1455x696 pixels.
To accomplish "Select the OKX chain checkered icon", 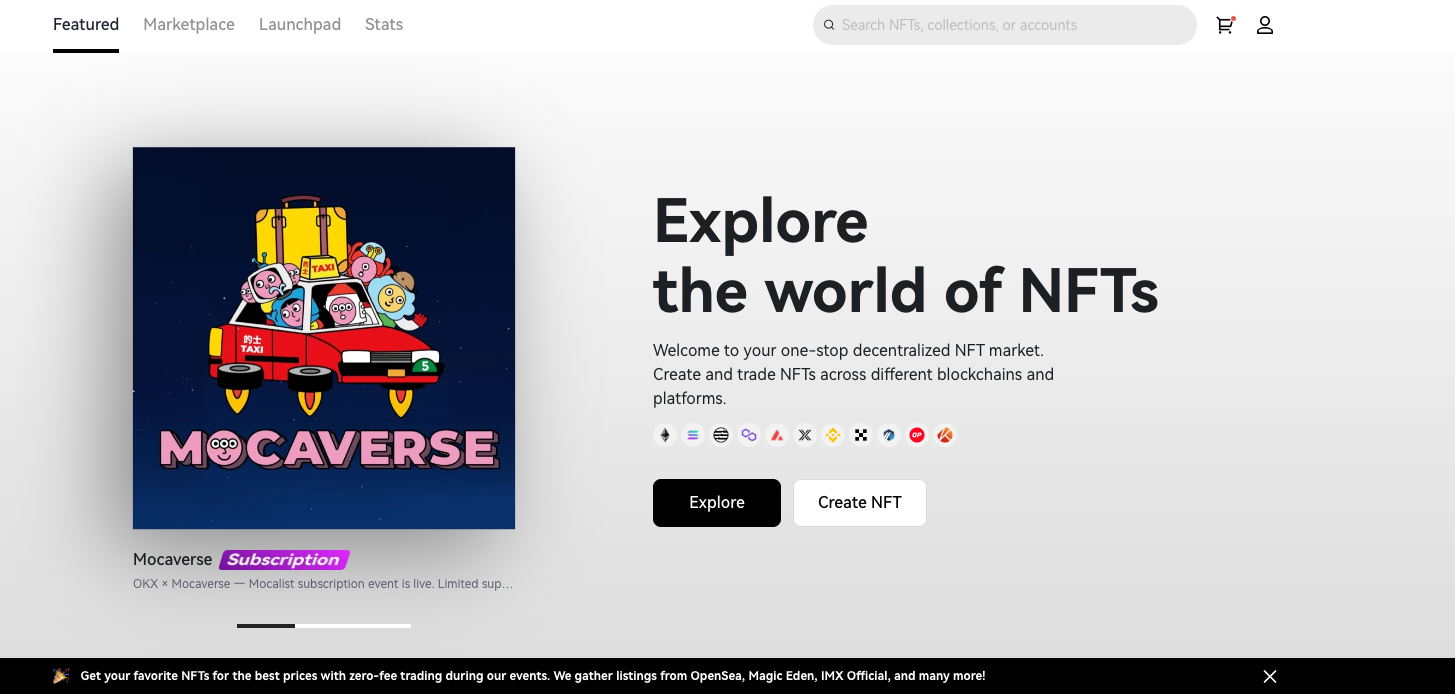I will [x=861, y=435].
